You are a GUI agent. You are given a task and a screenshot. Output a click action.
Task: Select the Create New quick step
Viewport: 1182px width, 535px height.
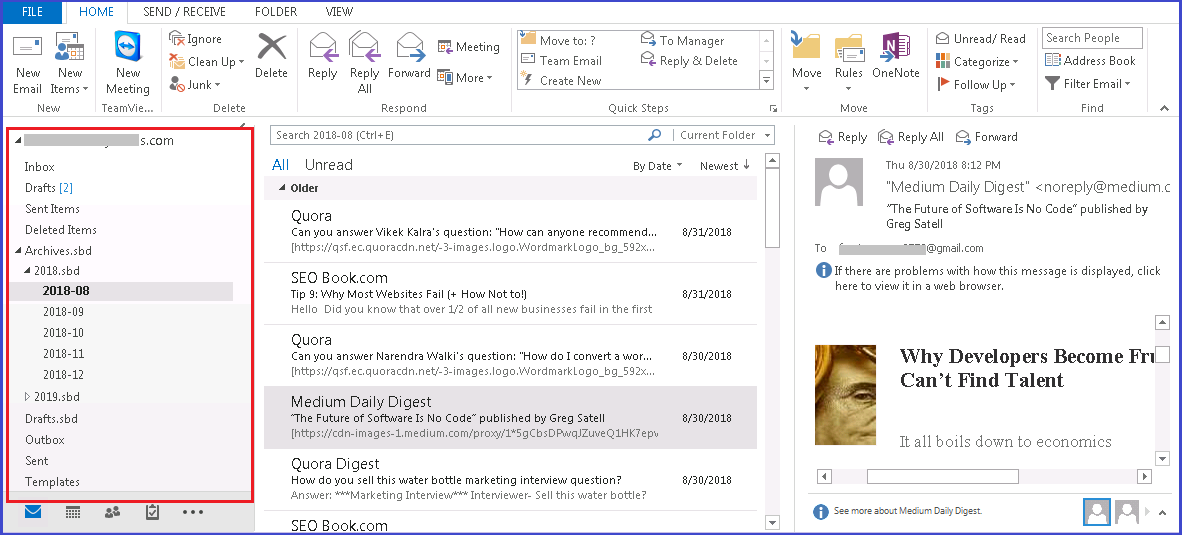coord(562,80)
